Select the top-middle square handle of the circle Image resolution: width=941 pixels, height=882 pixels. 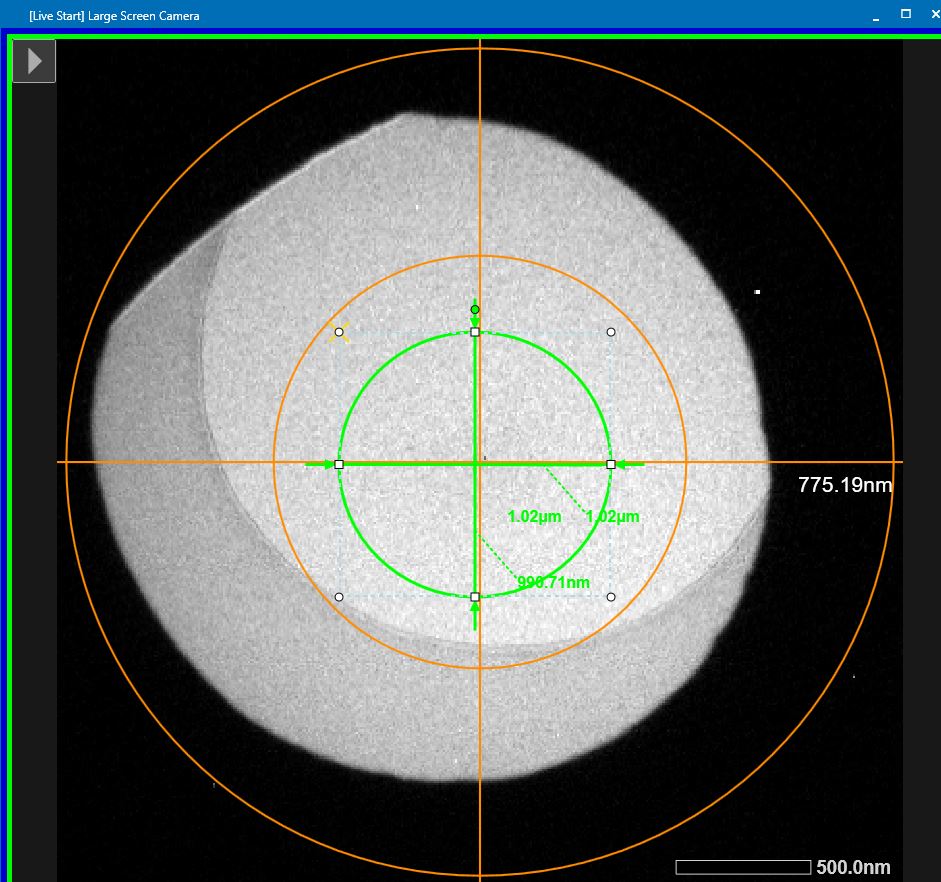point(475,332)
